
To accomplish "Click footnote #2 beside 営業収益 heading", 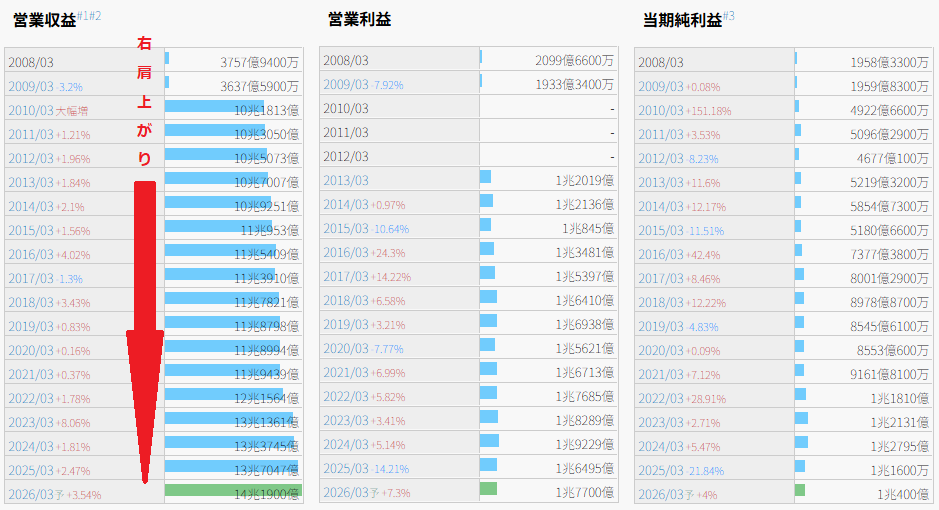I will click(95, 16).
